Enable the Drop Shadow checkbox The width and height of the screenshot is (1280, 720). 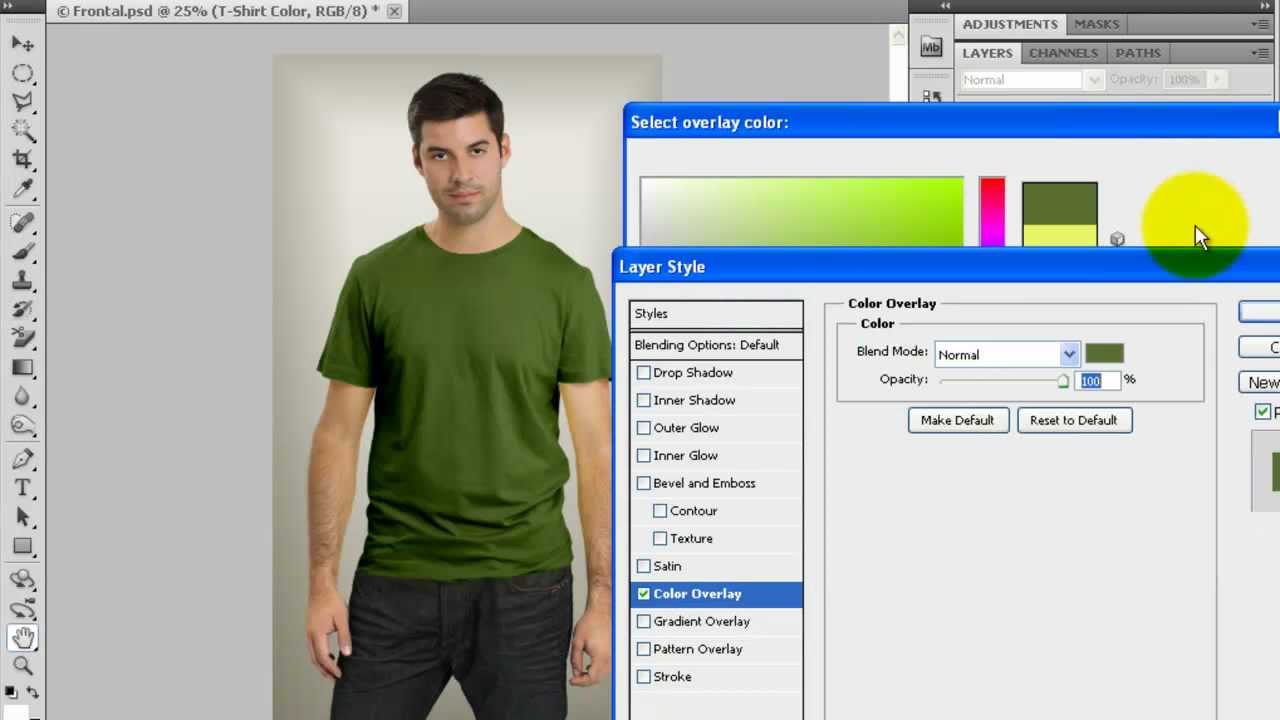coord(644,373)
